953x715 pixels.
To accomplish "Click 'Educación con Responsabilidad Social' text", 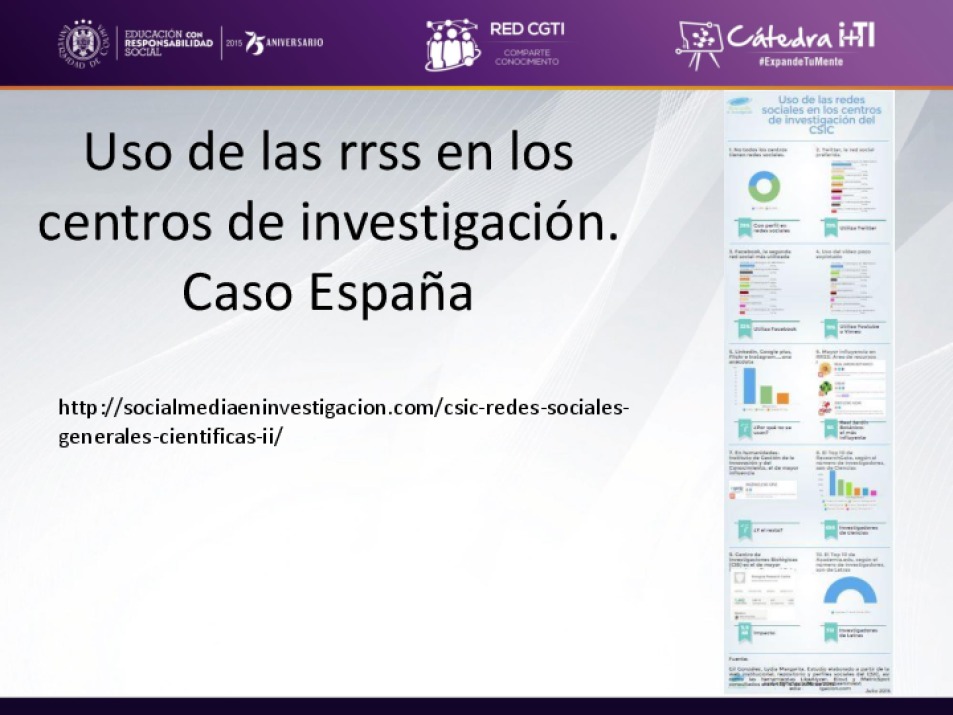I will [x=168, y=43].
